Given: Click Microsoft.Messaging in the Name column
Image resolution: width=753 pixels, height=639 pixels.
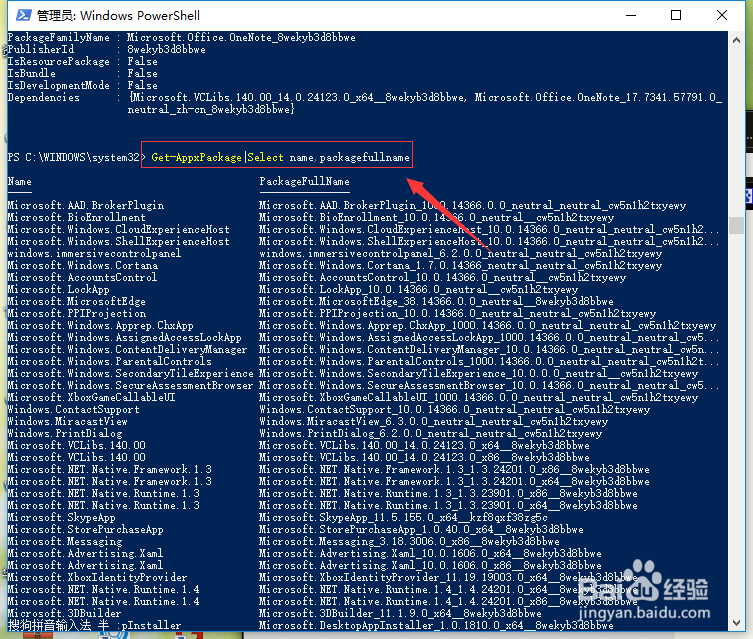Looking at the screenshot, I should (65, 542).
